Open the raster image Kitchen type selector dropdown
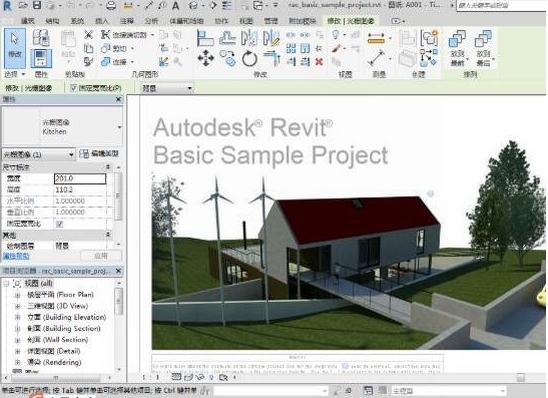This screenshot has height=398, width=548. (120, 127)
